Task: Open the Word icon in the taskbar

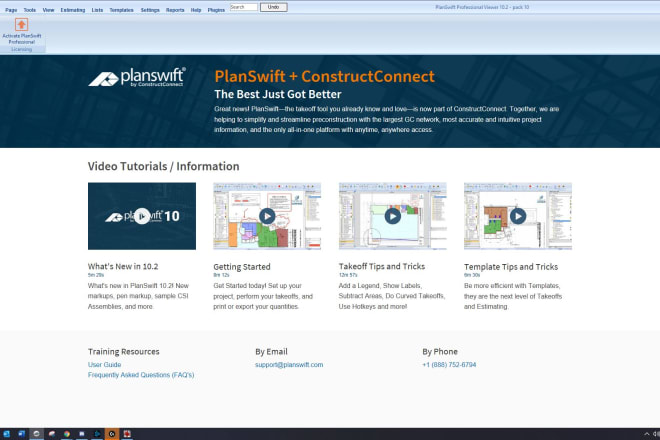Action: [21, 434]
